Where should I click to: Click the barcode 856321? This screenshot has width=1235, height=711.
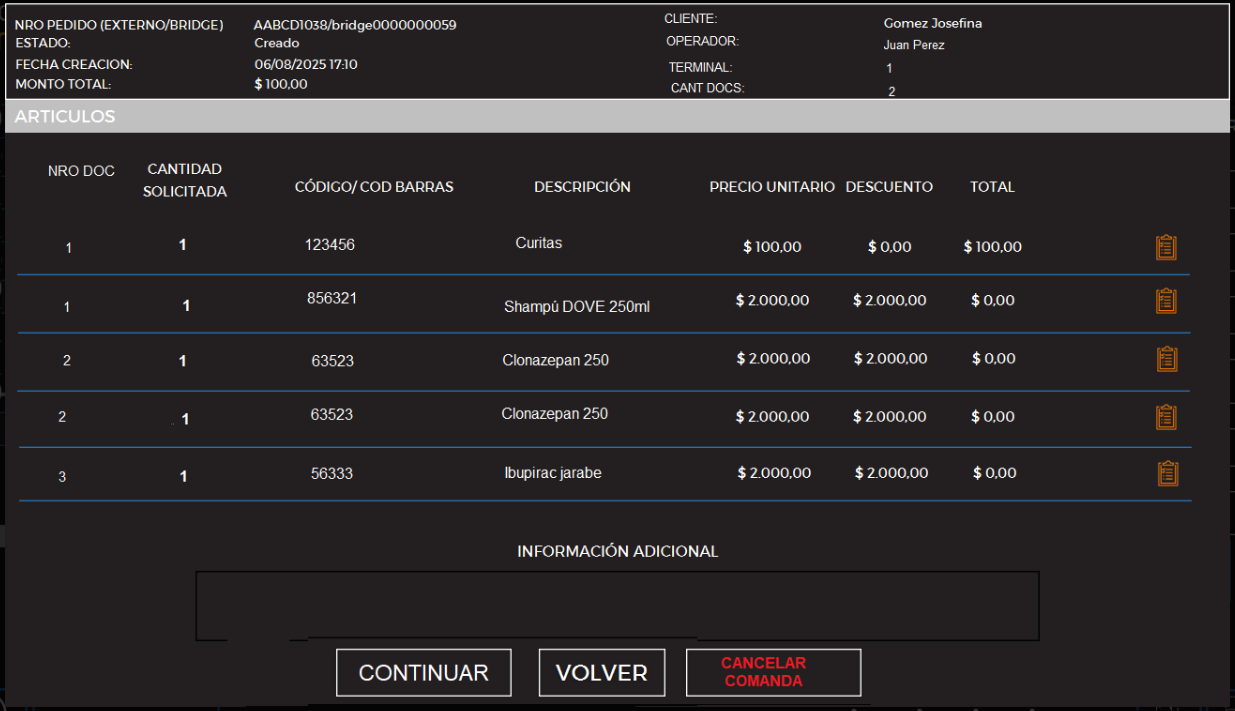(332, 298)
